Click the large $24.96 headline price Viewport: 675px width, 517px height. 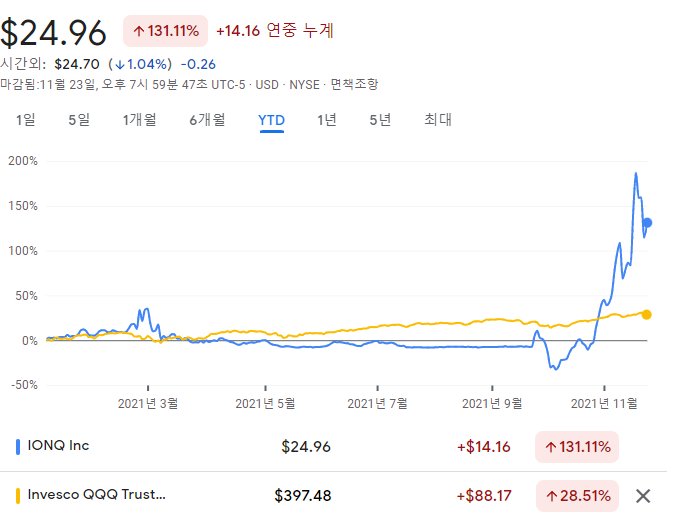coord(53,33)
